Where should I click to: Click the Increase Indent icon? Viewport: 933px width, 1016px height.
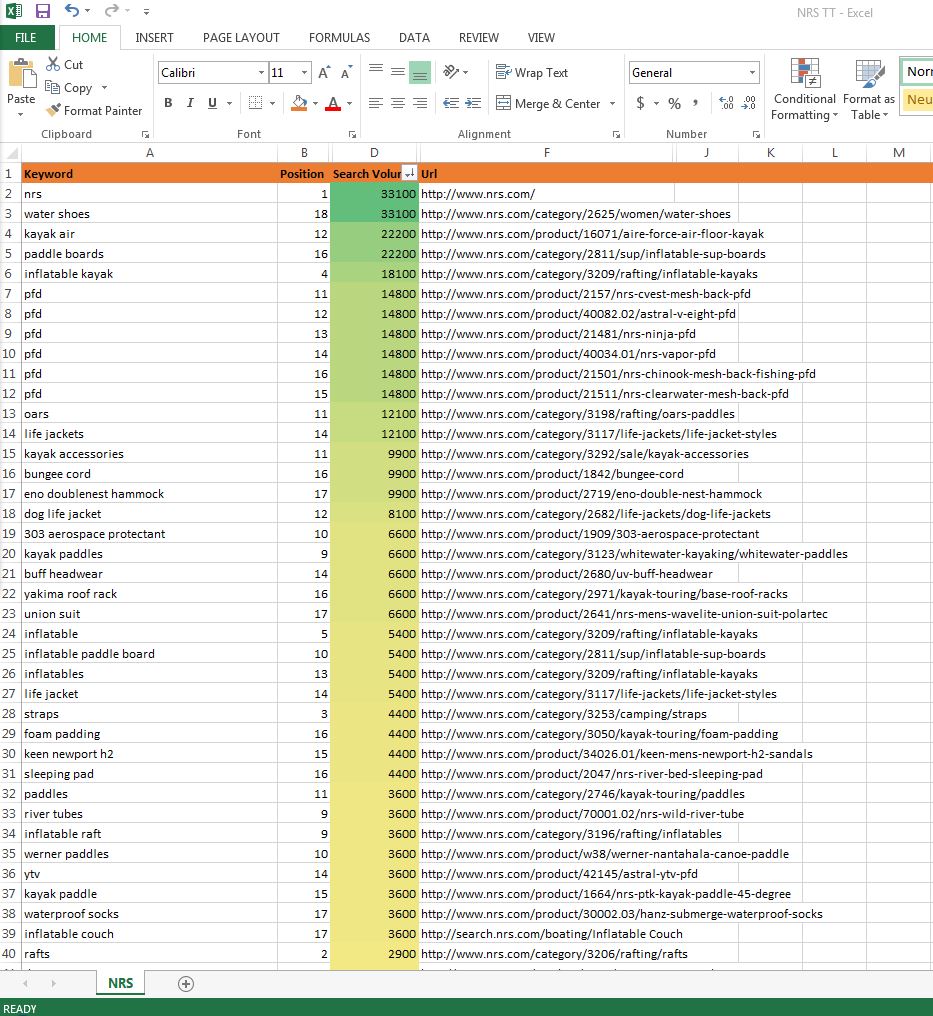coord(472,104)
